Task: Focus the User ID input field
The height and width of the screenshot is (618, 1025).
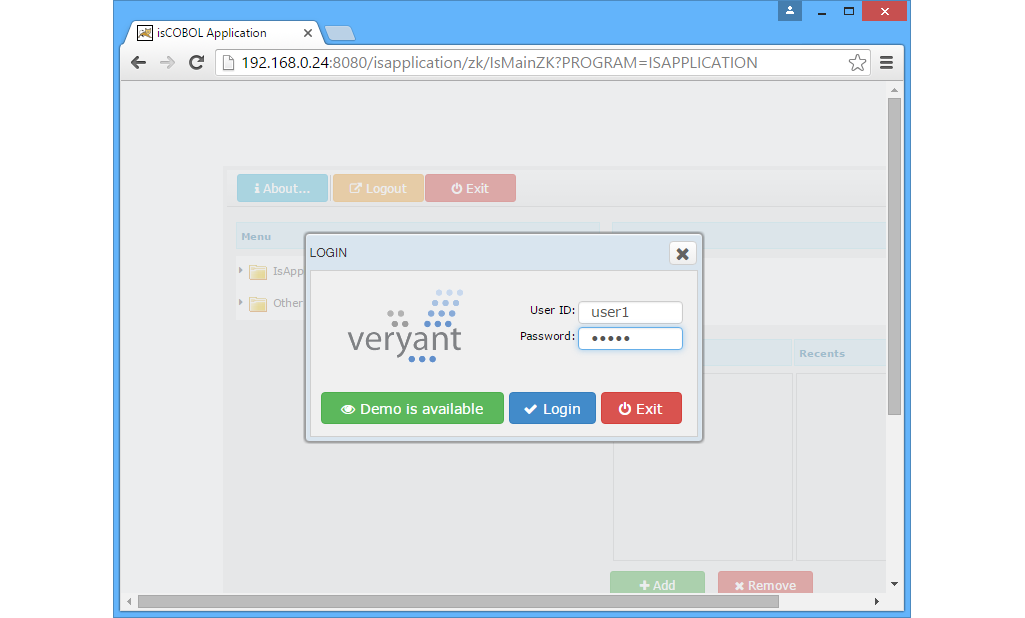Action: (630, 312)
